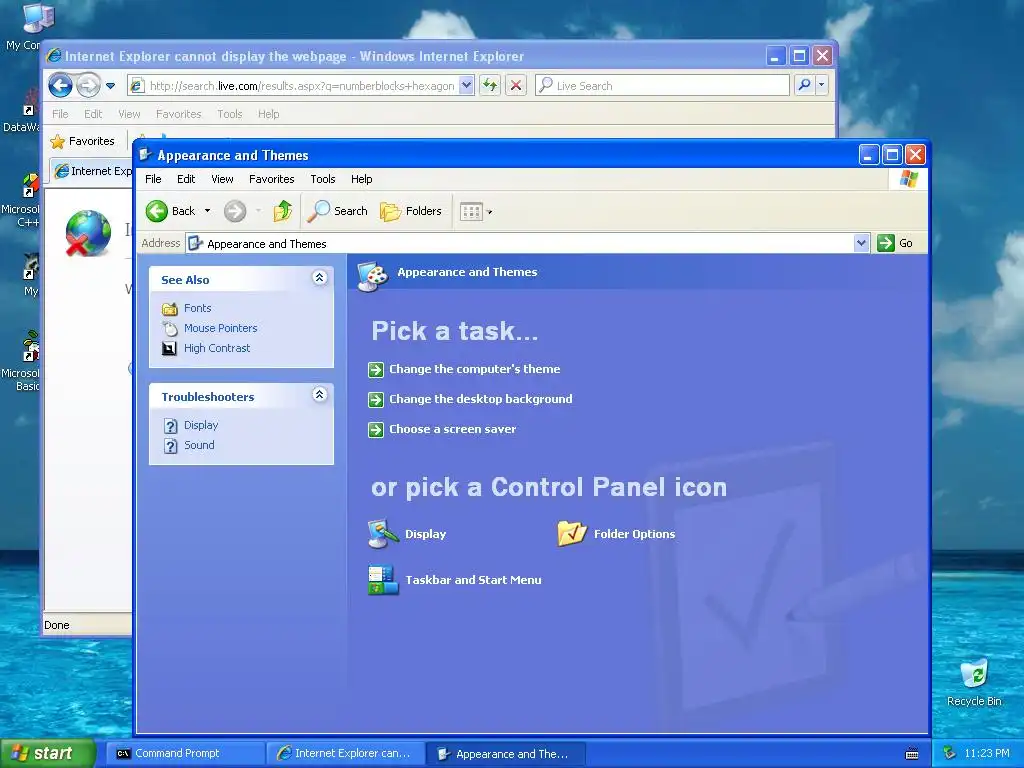Viewport: 1024px width, 768px height.
Task: Click arrow icon beside Change the desktop background
Action: [376, 400]
